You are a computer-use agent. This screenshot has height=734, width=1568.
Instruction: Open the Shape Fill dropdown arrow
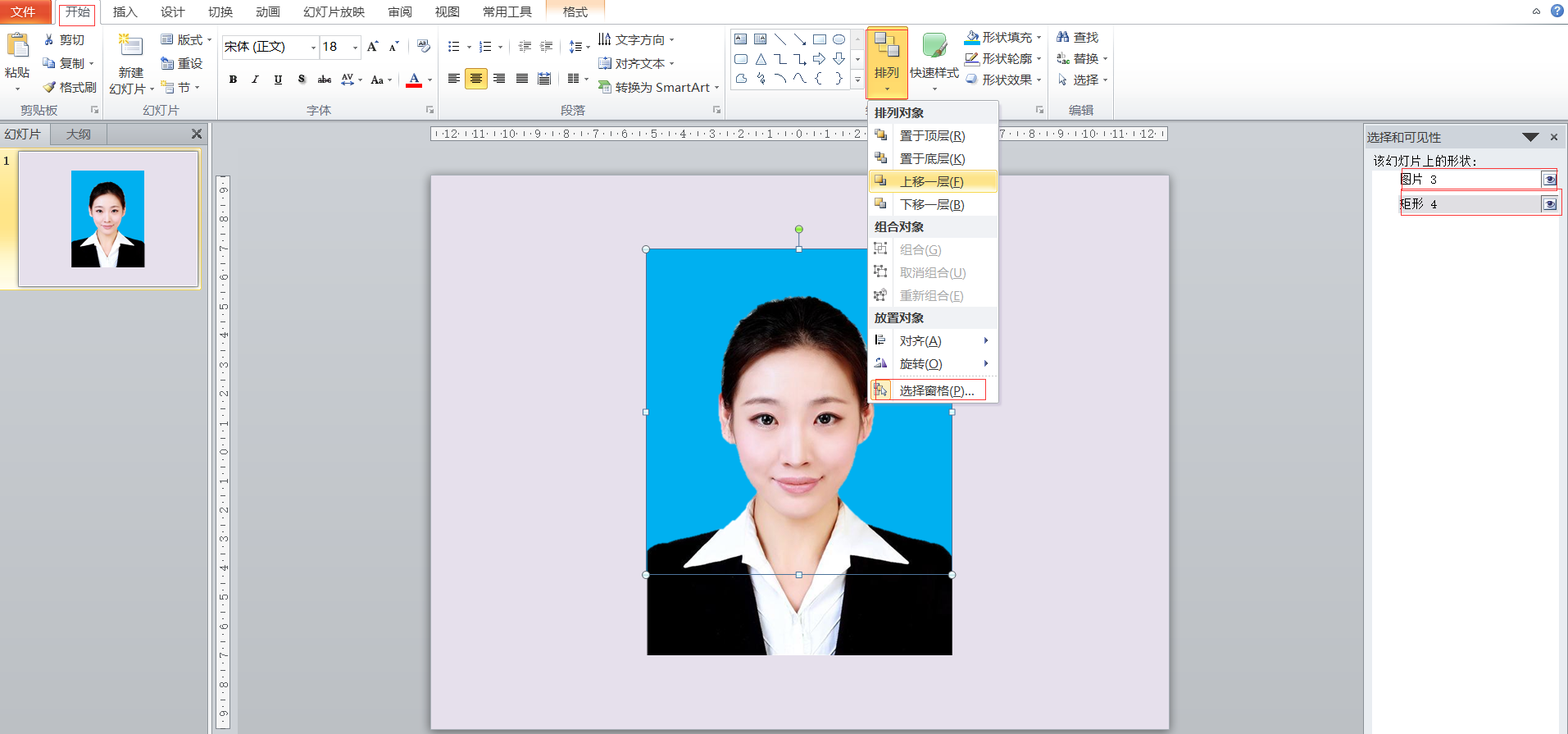point(1039,38)
